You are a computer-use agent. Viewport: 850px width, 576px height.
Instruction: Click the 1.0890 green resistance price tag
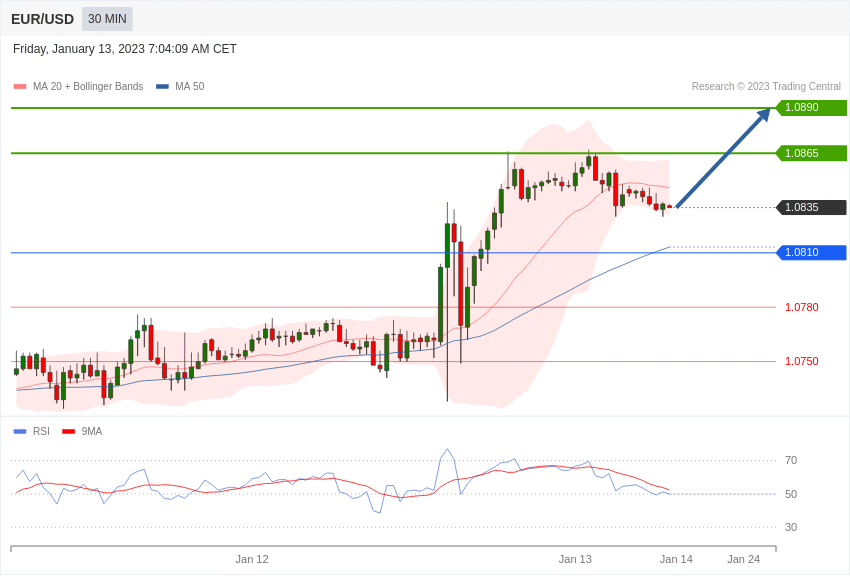812,107
